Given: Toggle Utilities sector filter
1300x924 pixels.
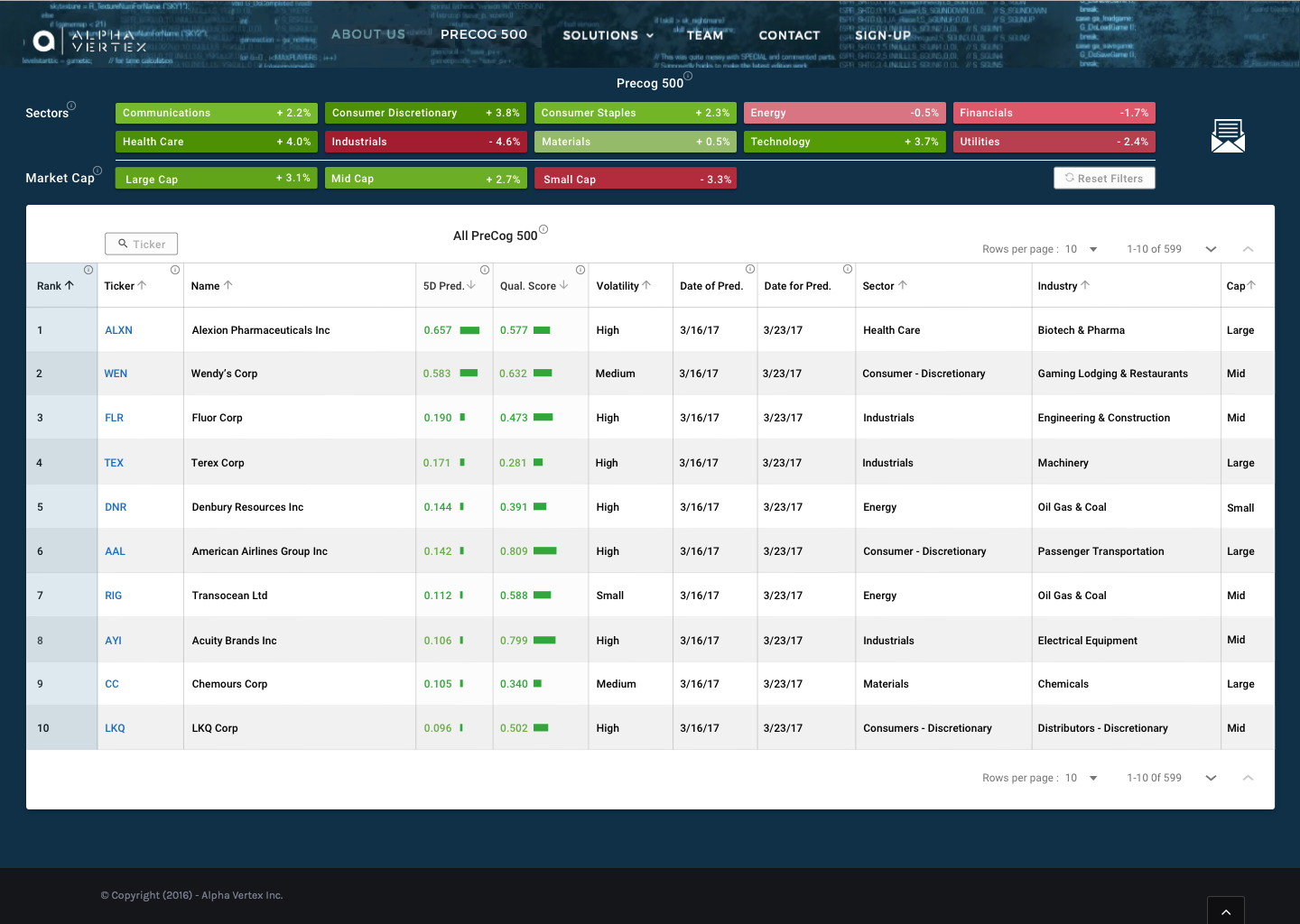Looking at the screenshot, I should tap(1054, 142).
